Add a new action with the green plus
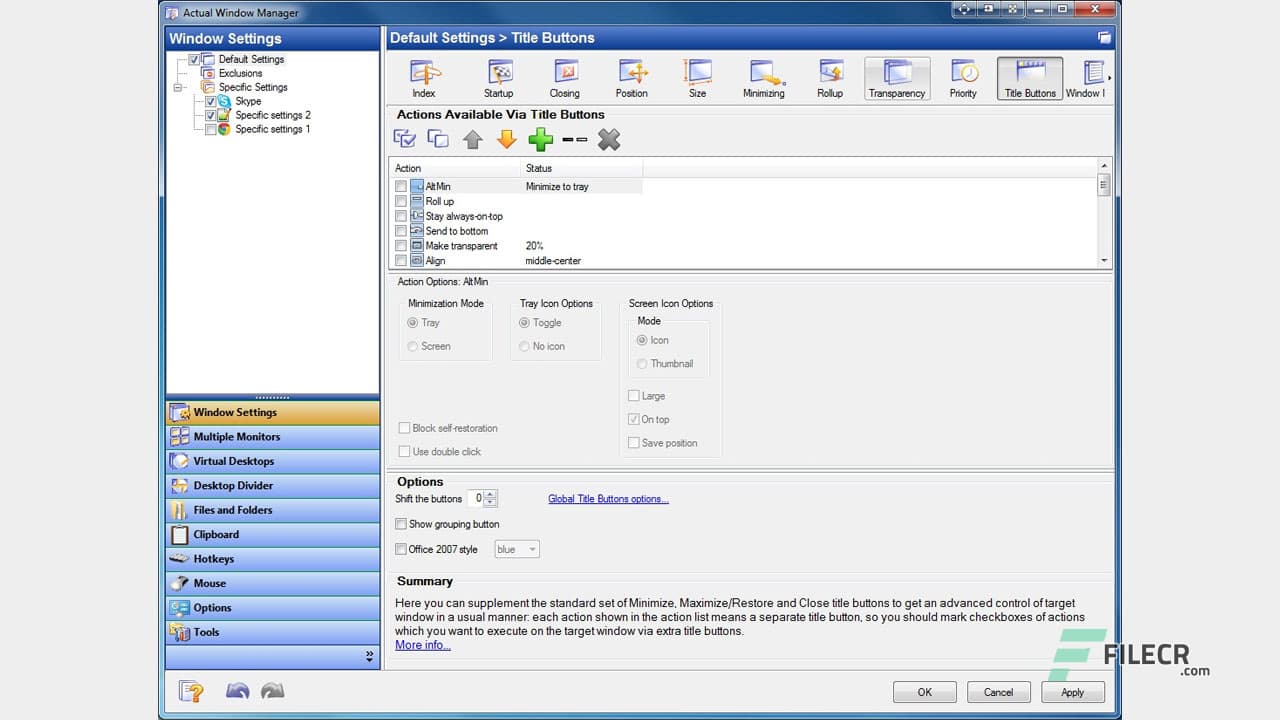1280x720 pixels. click(x=540, y=140)
